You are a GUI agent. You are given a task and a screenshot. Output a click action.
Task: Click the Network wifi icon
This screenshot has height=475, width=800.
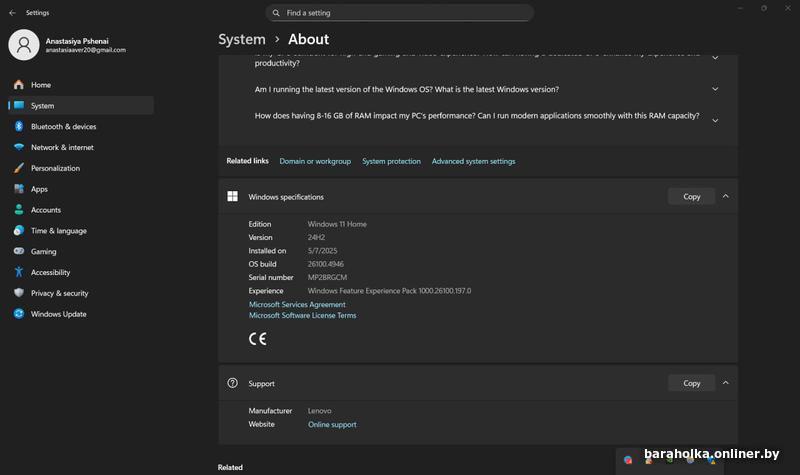coord(19,147)
